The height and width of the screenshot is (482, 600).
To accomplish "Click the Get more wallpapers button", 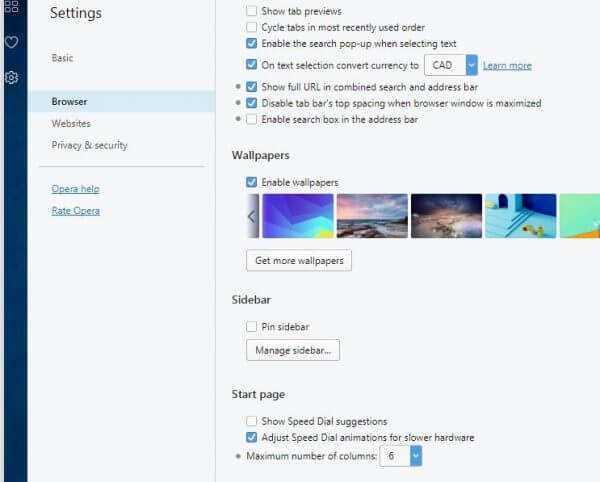I will 299,261.
